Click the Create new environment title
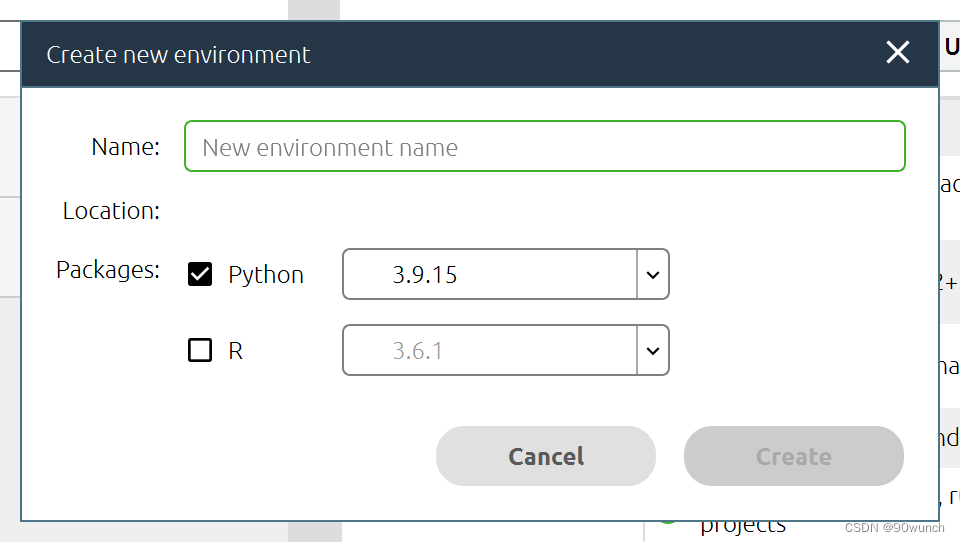The width and height of the screenshot is (960, 542). pyautogui.click(x=178, y=55)
